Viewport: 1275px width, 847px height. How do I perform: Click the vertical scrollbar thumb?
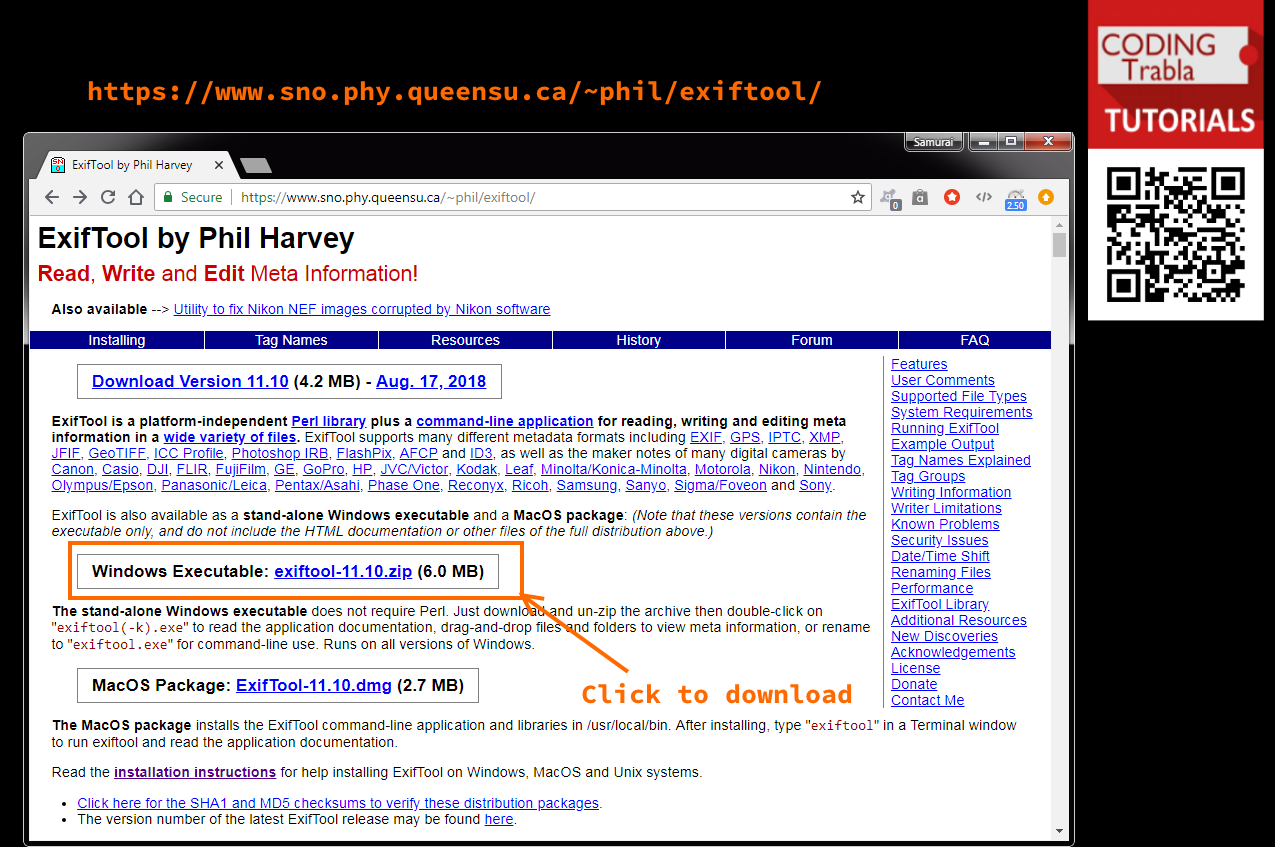point(1060,245)
